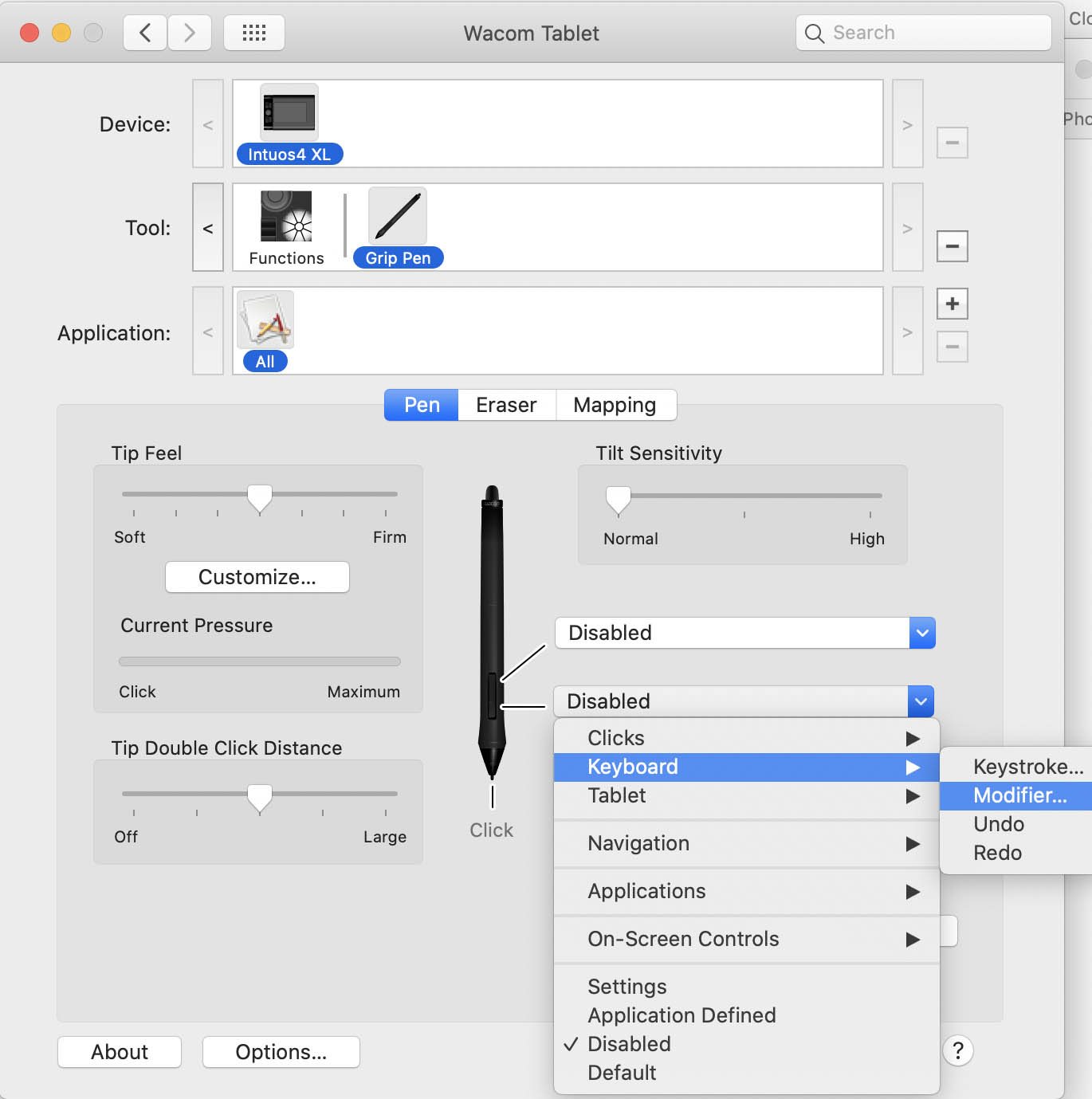The image size is (1092, 1099).
Task: Remove the selected tool with minus button
Action: [x=952, y=246]
